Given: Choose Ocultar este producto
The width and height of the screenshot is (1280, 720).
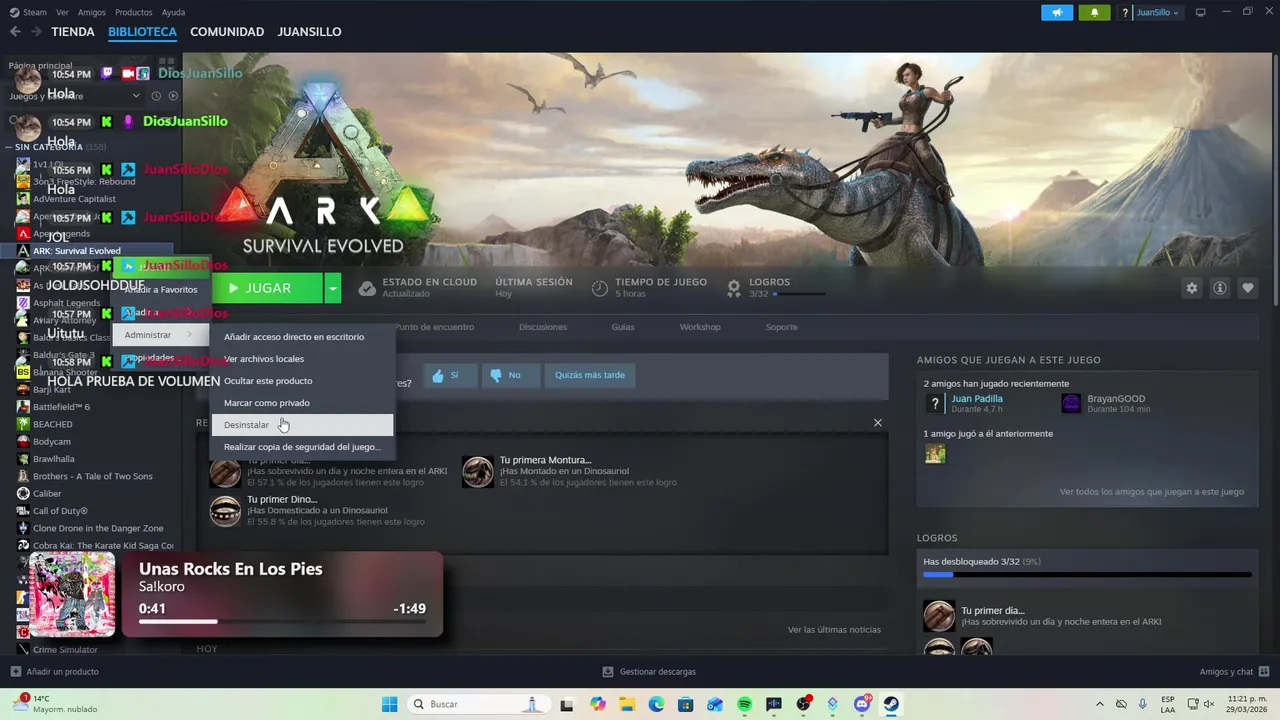Looking at the screenshot, I should [302, 381].
